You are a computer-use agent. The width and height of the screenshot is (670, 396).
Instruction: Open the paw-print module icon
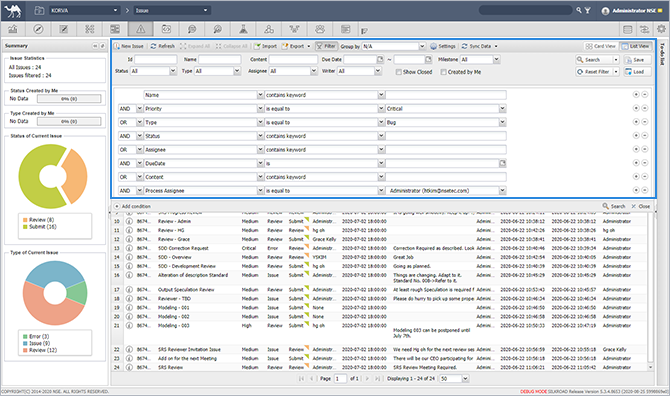(320, 29)
